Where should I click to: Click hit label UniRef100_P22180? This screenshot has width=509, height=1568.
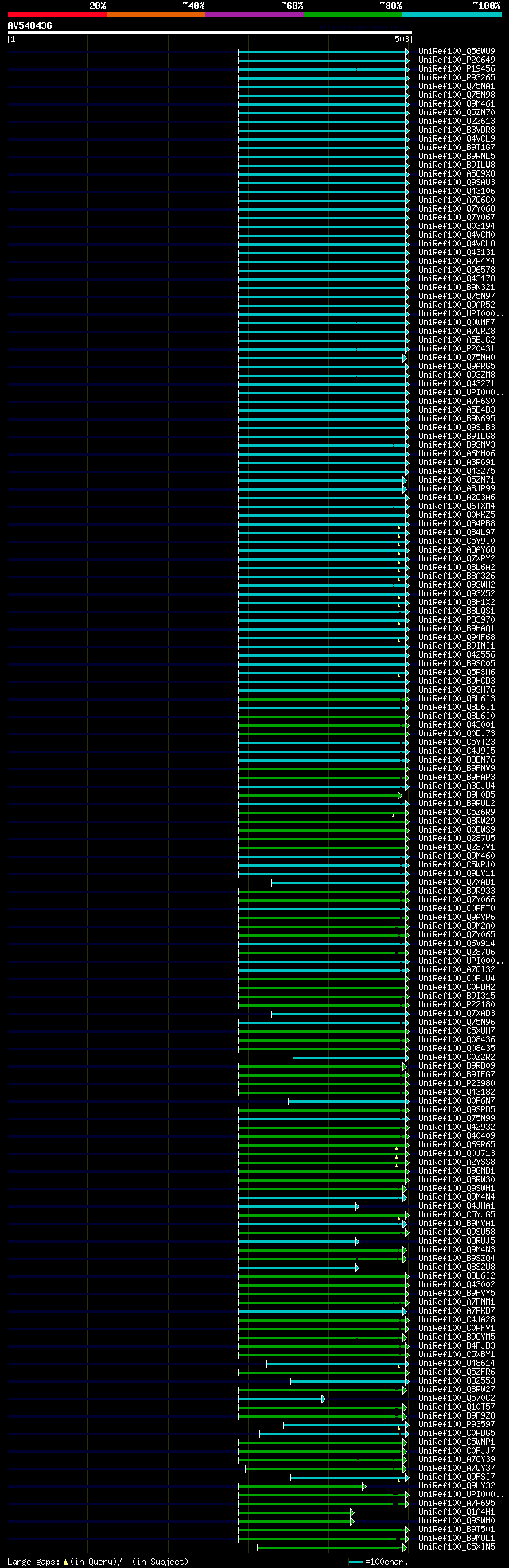457,1004
